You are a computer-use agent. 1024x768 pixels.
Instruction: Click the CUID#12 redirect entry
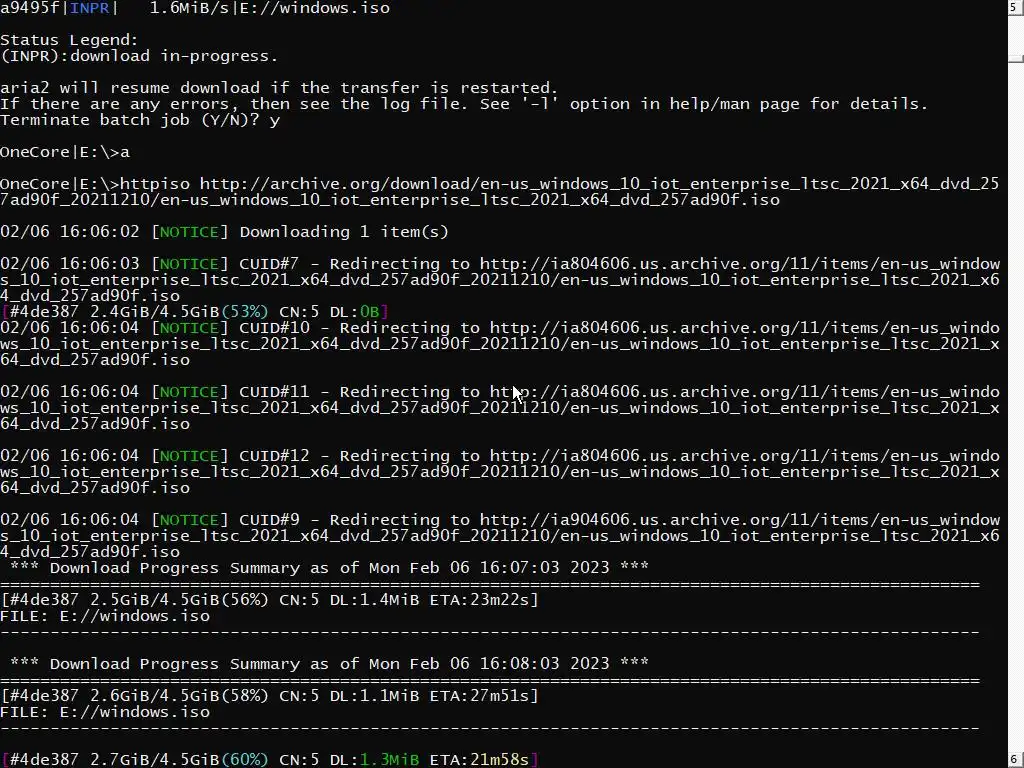500,472
